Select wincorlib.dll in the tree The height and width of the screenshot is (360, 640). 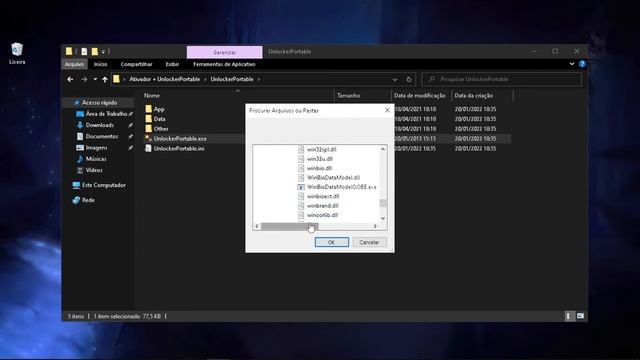click(x=322, y=215)
